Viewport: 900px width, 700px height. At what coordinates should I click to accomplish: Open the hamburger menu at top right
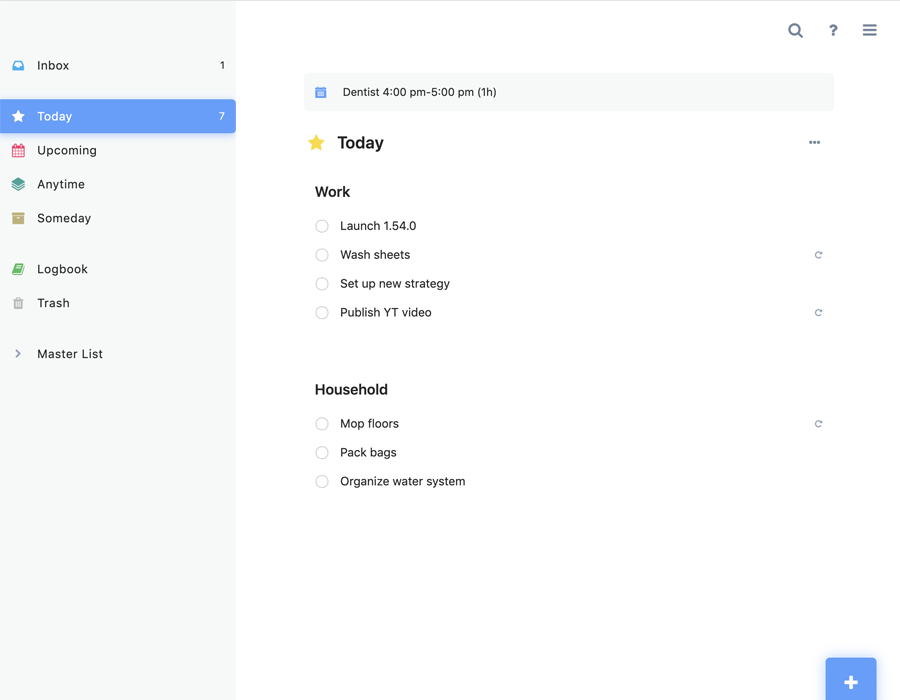869,30
